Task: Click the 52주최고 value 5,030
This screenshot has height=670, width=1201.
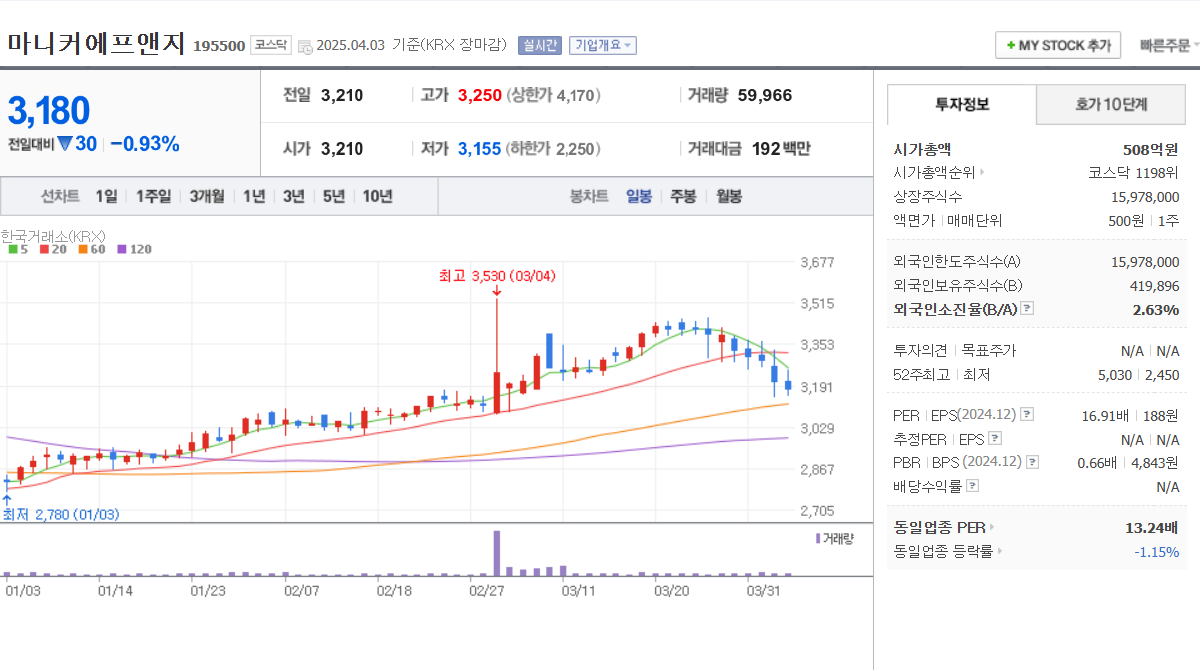Action: pos(1114,375)
